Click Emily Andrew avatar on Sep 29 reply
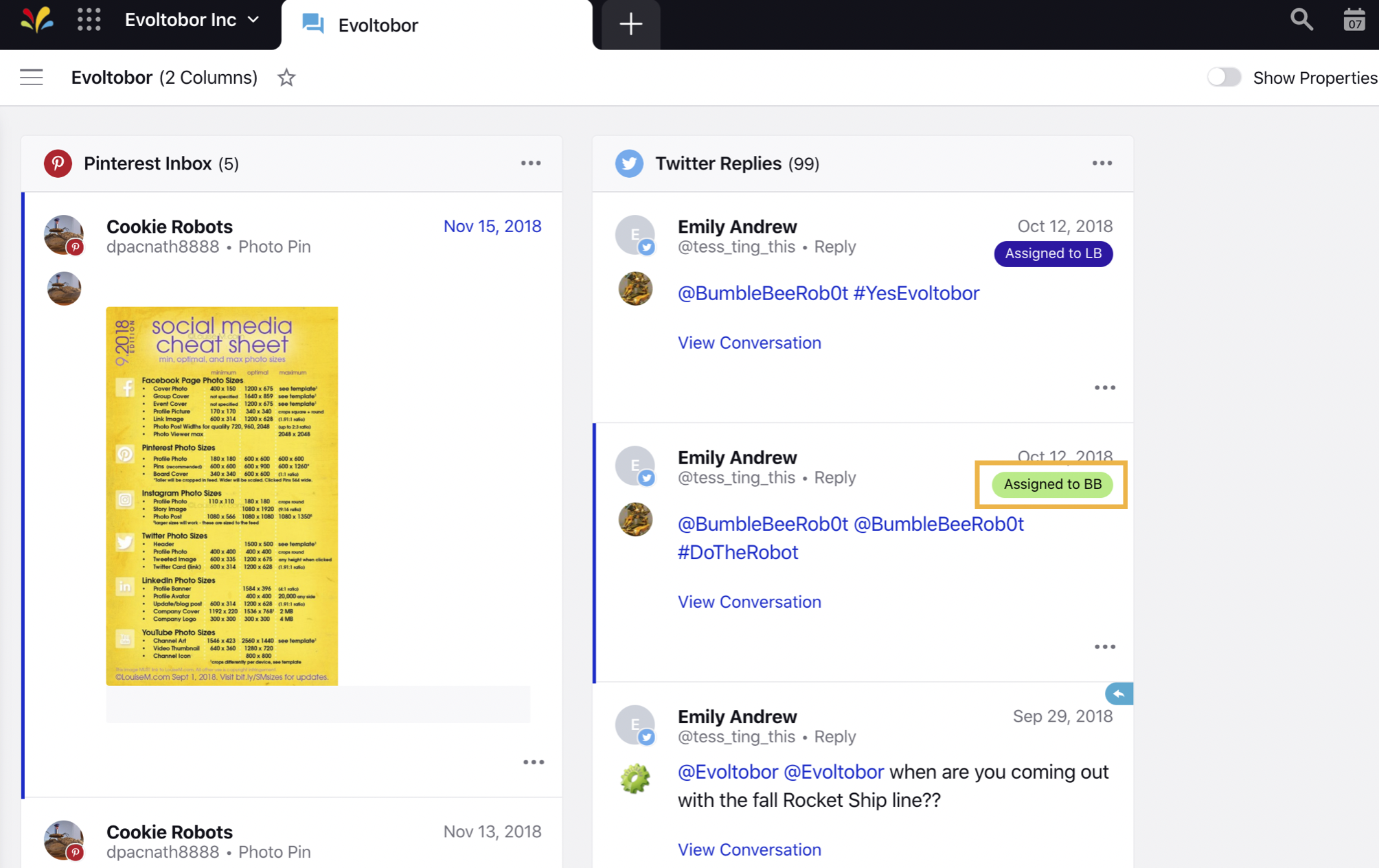1379x868 pixels. click(635, 724)
